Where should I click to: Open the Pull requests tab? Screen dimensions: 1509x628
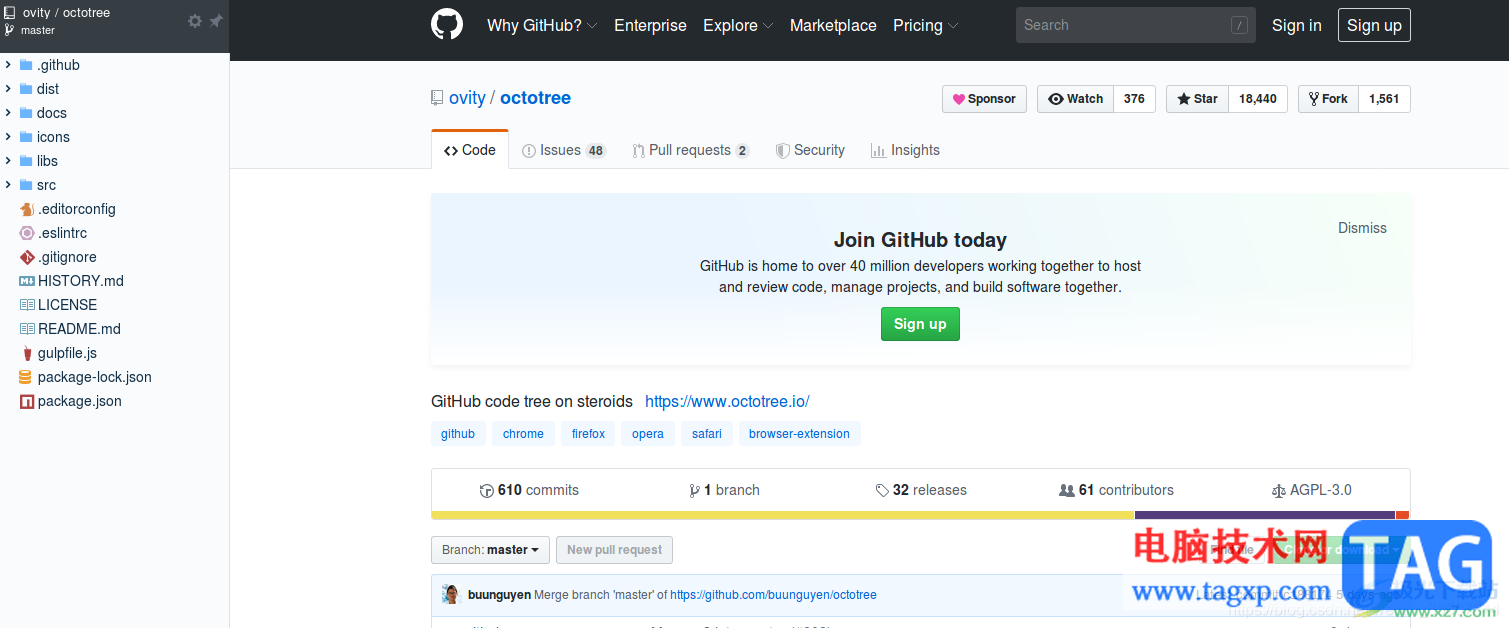690,150
